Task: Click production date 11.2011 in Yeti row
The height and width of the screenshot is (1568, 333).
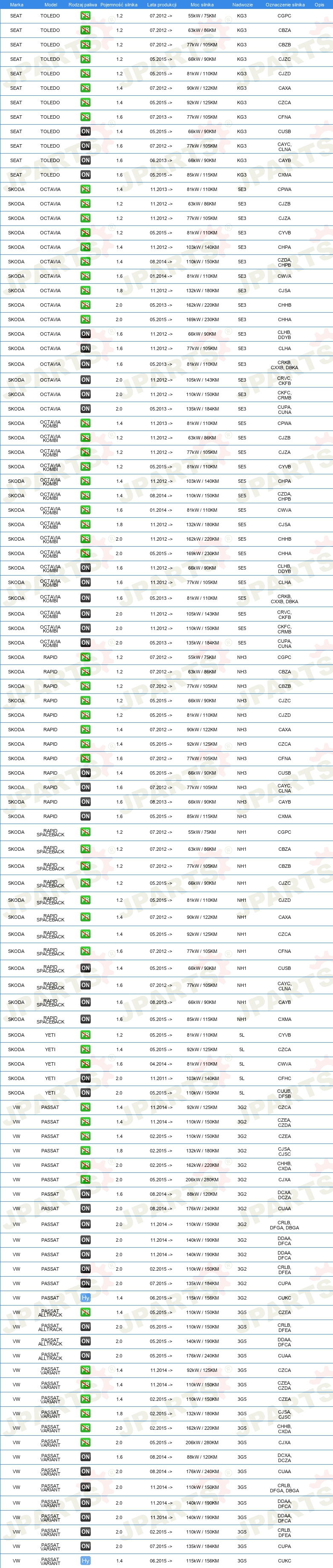Action: click(x=161, y=1079)
